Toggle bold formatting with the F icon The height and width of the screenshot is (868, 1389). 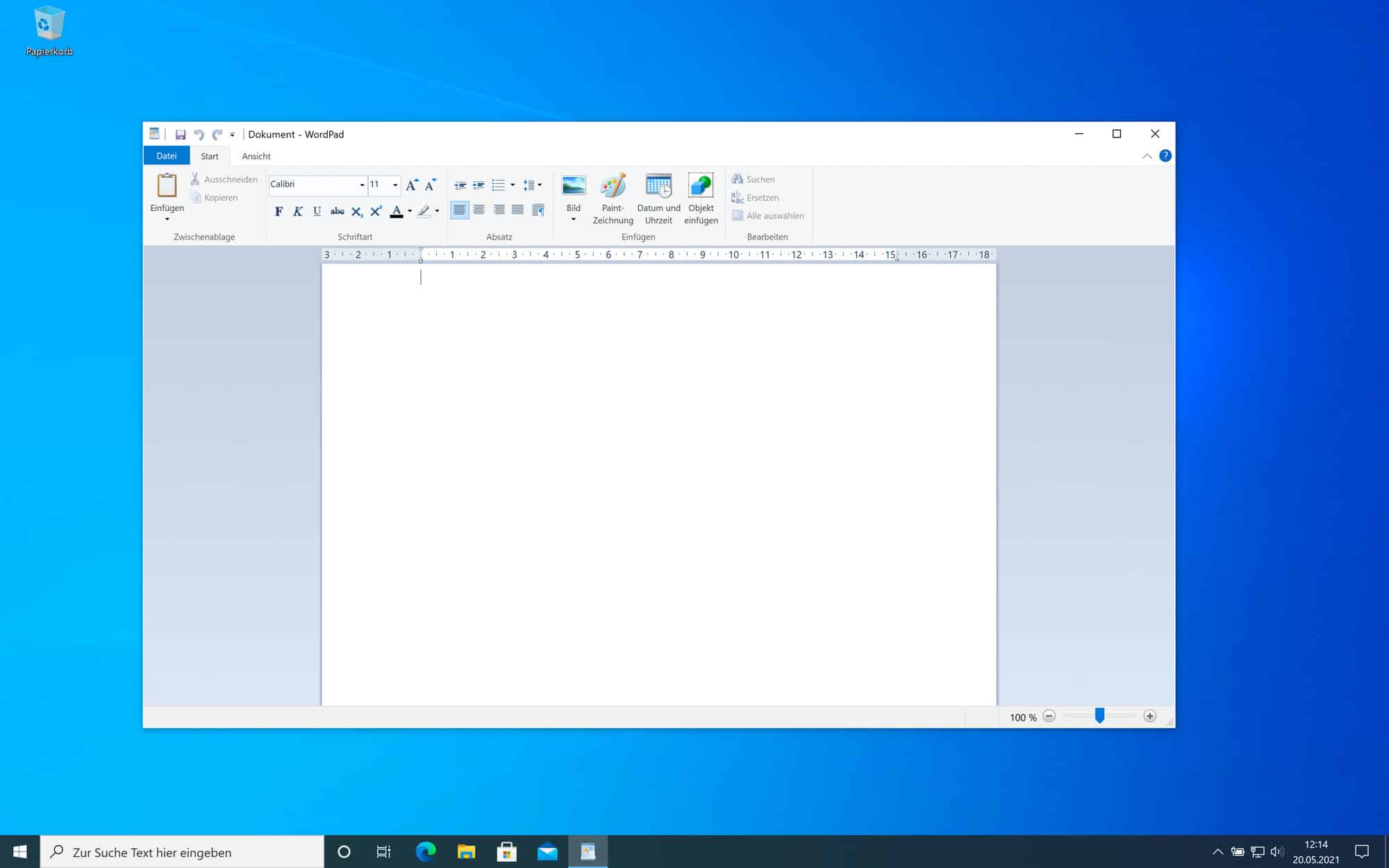click(x=278, y=210)
